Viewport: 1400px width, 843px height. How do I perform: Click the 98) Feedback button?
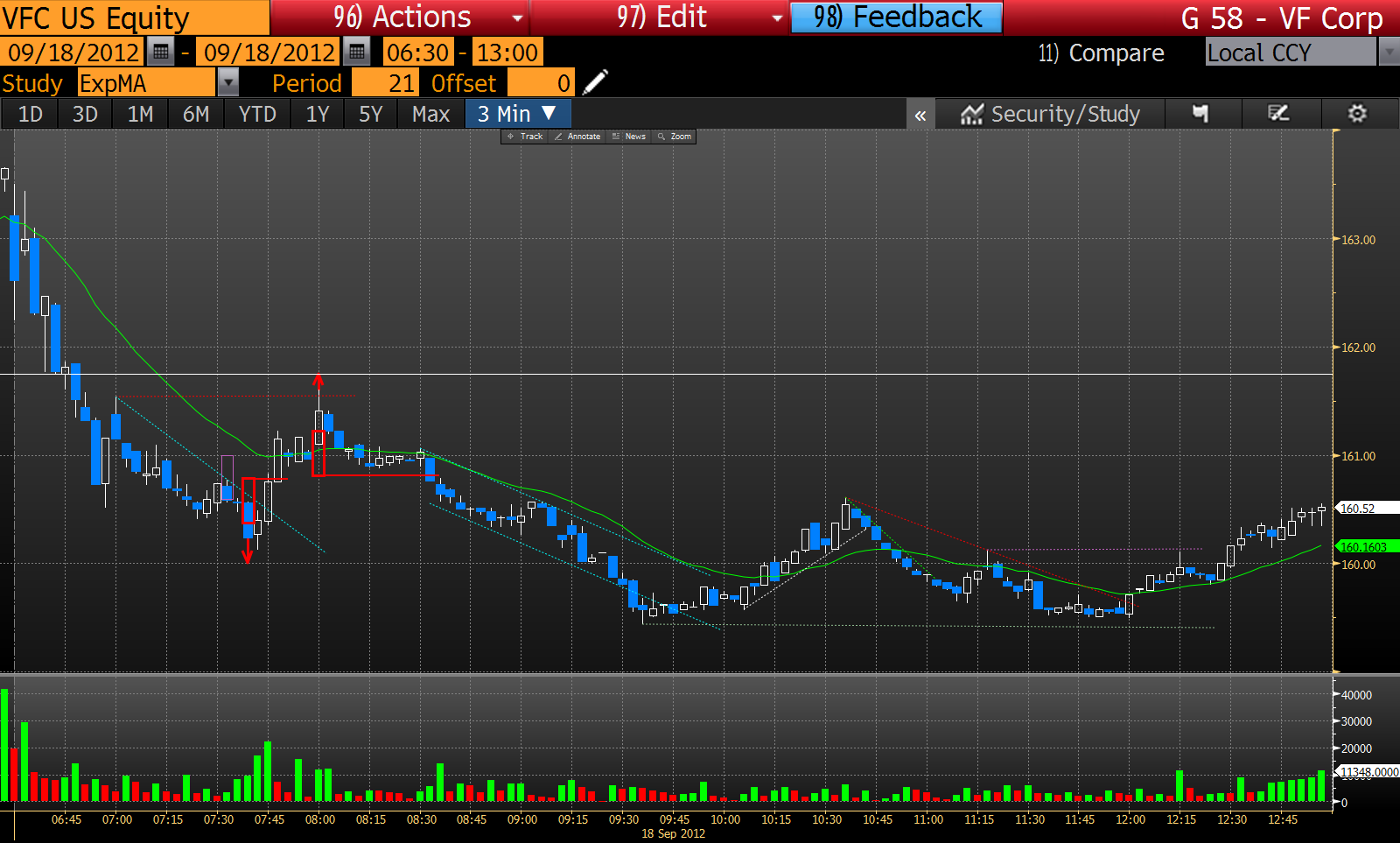tap(897, 18)
